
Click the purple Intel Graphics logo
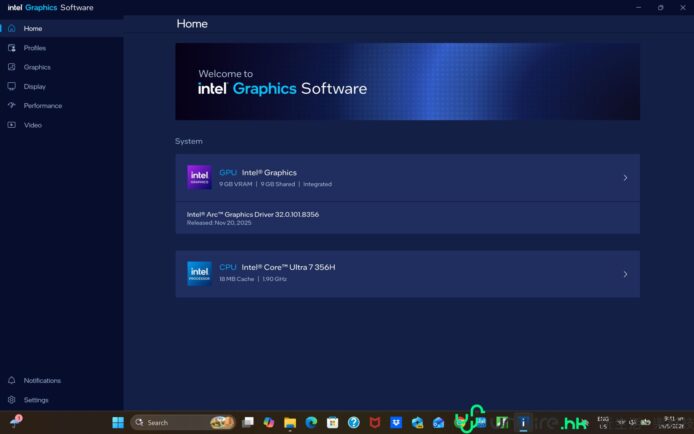pyautogui.click(x=199, y=177)
